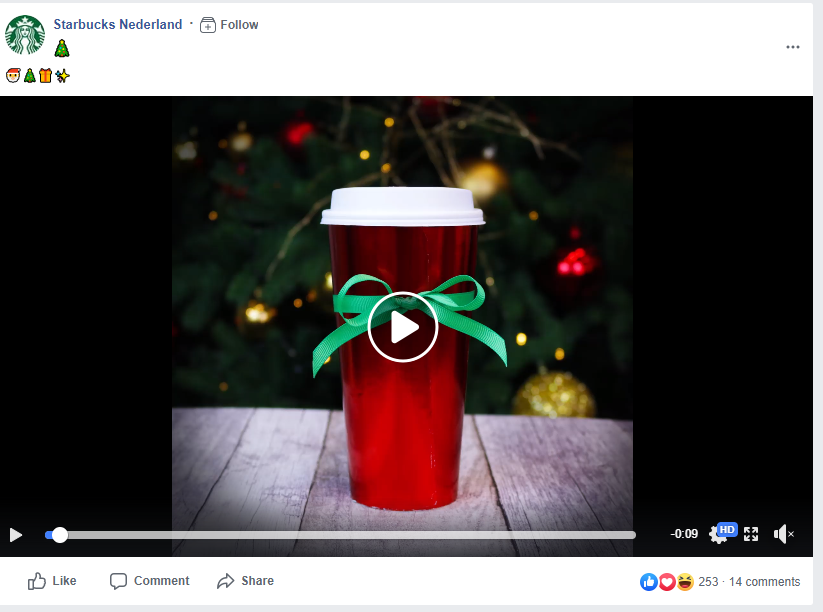Click the video progress scrubber handle
The image size is (823, 612).
[x=60, y=535]
